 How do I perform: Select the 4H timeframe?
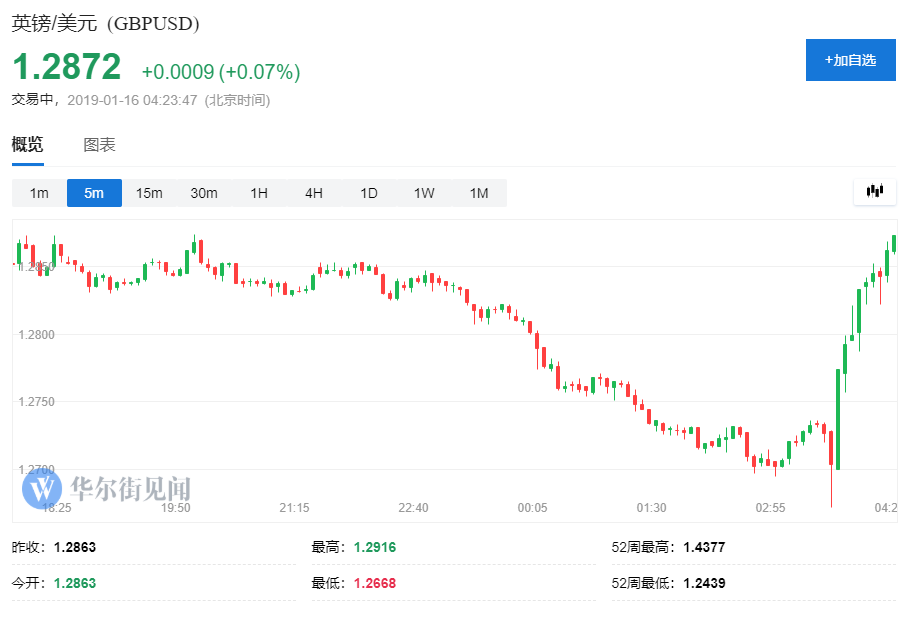click(314, 193)
